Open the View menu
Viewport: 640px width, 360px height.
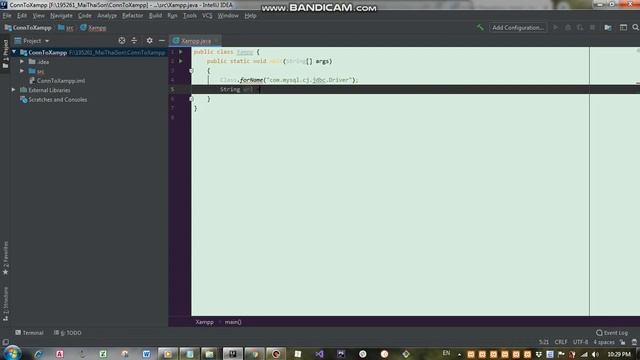38,16
